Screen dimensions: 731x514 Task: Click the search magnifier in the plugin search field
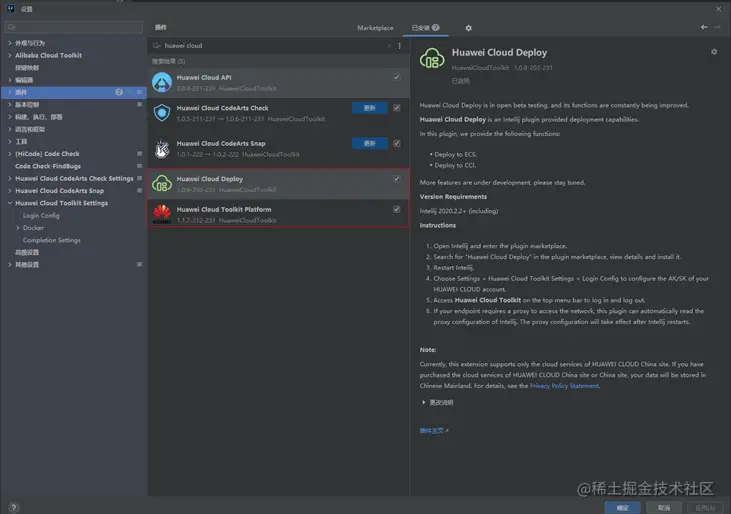tap(157, 46)
